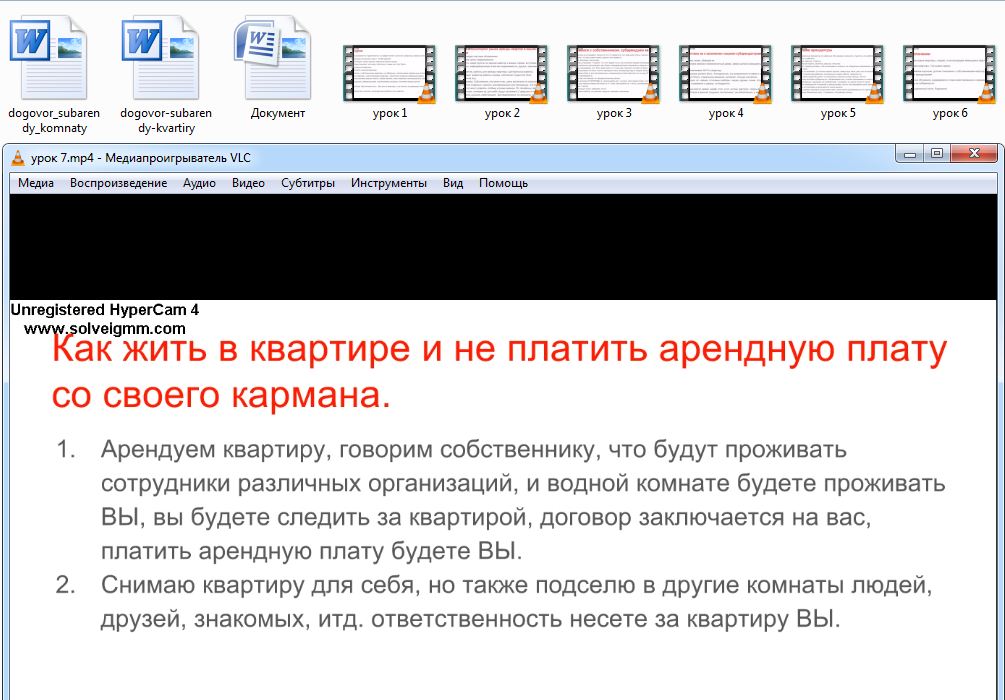Select the урок 1 video thumbnail
Screen dimensions: 1005x700
(x=390, y=74)
